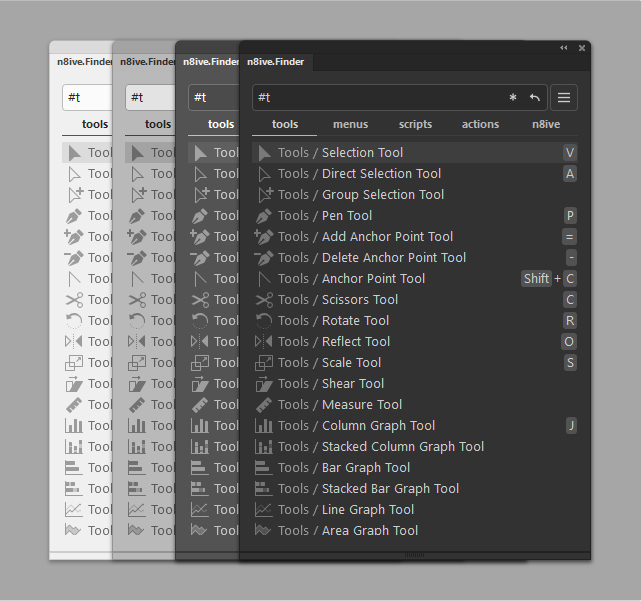Click the Stacked Bar Graph Tool icon

tap(264, 489)
